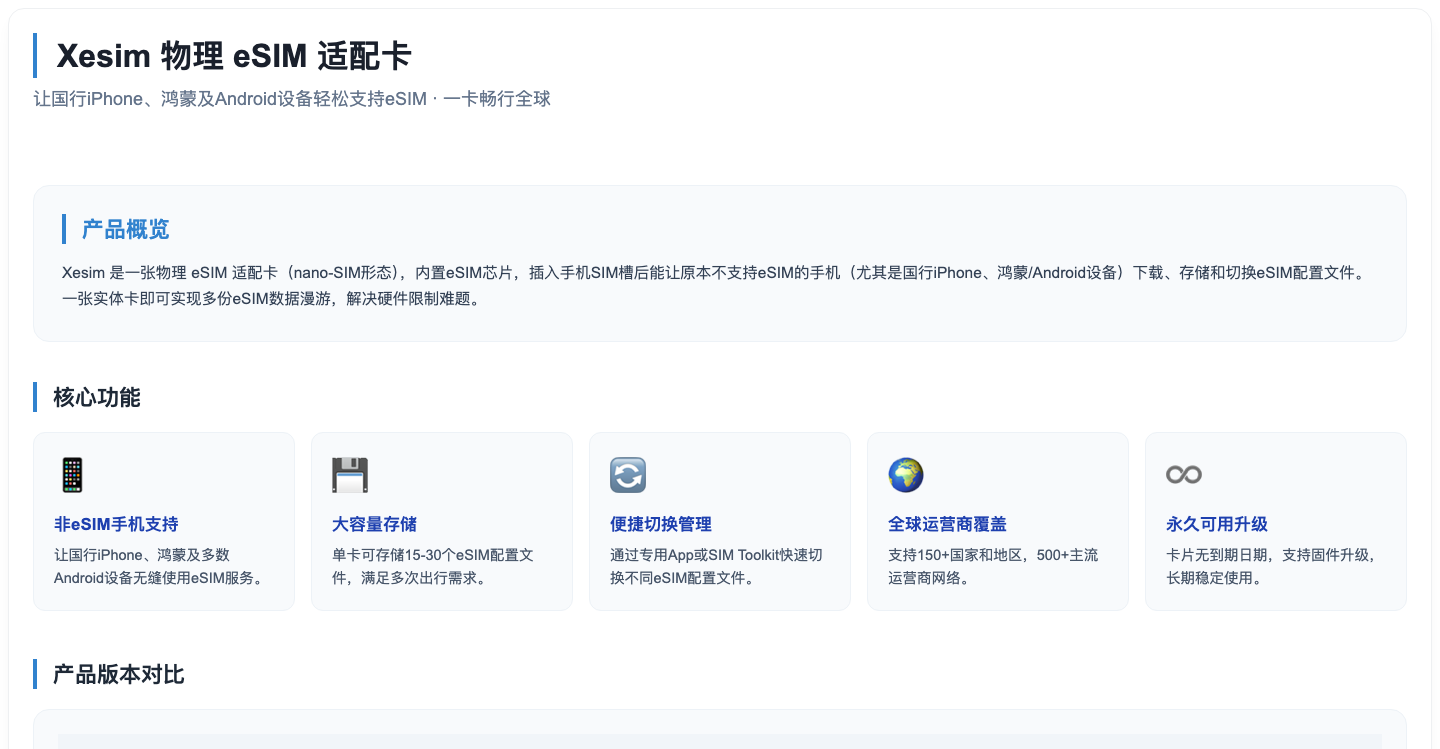Image resolution: width=1440 pixels, height=749 pixels.
Task: Click the smartphone icon in the first feature card
Action: point(72,475)
